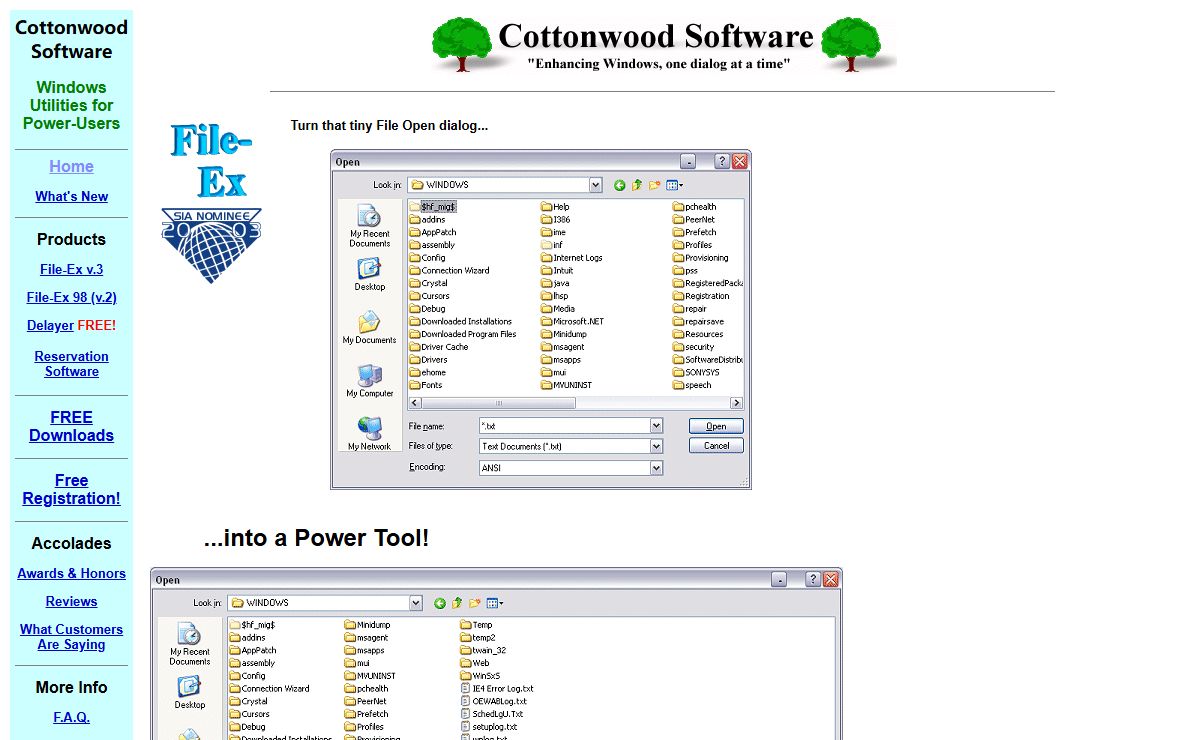Open the F.A.Q. link

71,717
